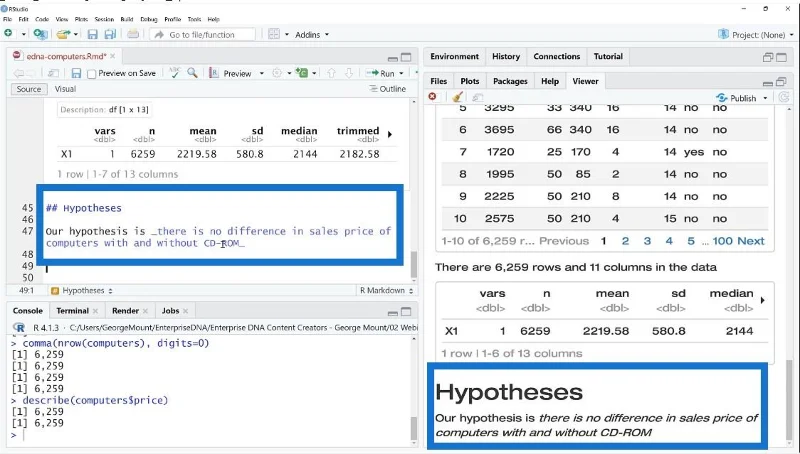Open Addins dropdown
Viewport: 800px width, 454px height.
tap(312, 35)
